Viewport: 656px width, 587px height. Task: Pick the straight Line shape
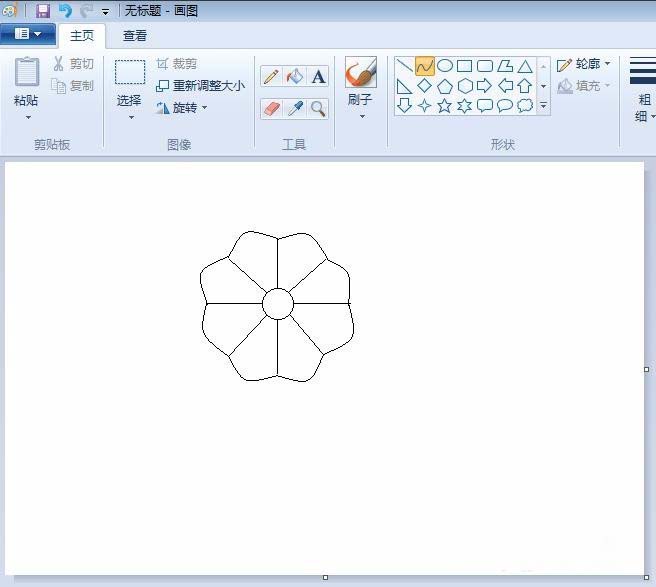404,66
